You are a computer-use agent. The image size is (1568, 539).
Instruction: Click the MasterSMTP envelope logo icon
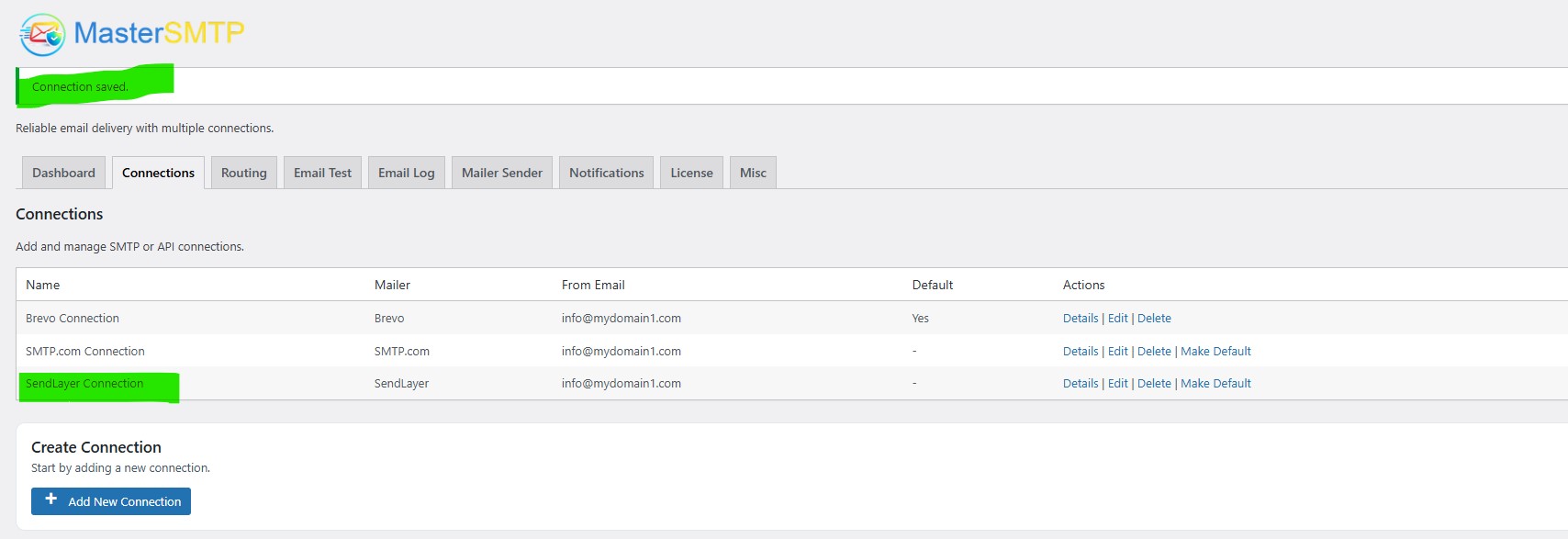pyautogui.click(x=42, y=35)
